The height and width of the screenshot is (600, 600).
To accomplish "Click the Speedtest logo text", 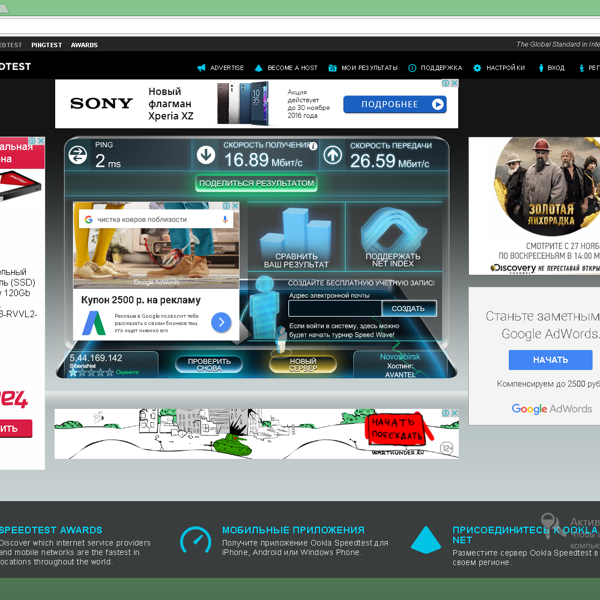I will coord(15,67).
